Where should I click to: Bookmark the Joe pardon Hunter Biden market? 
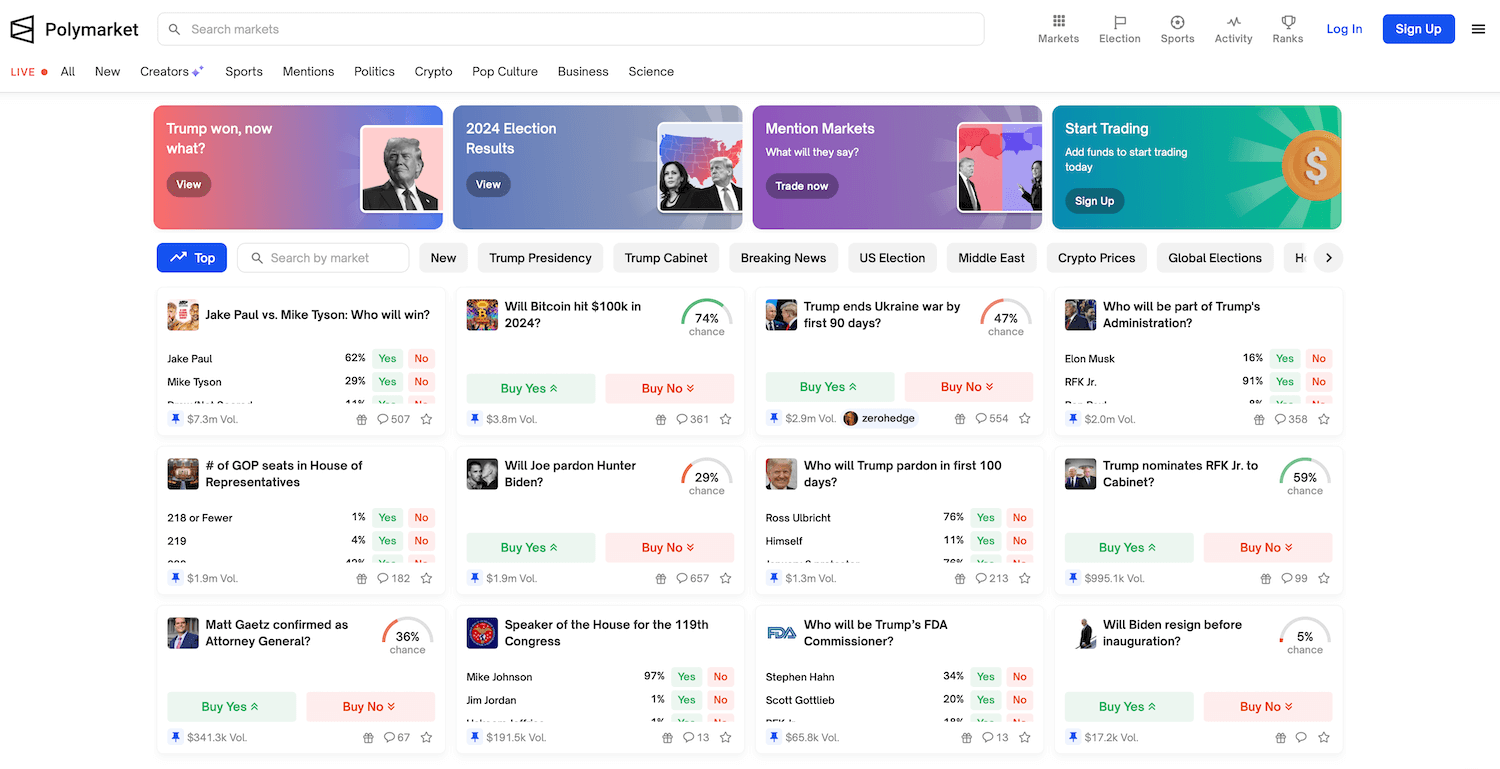725,578
